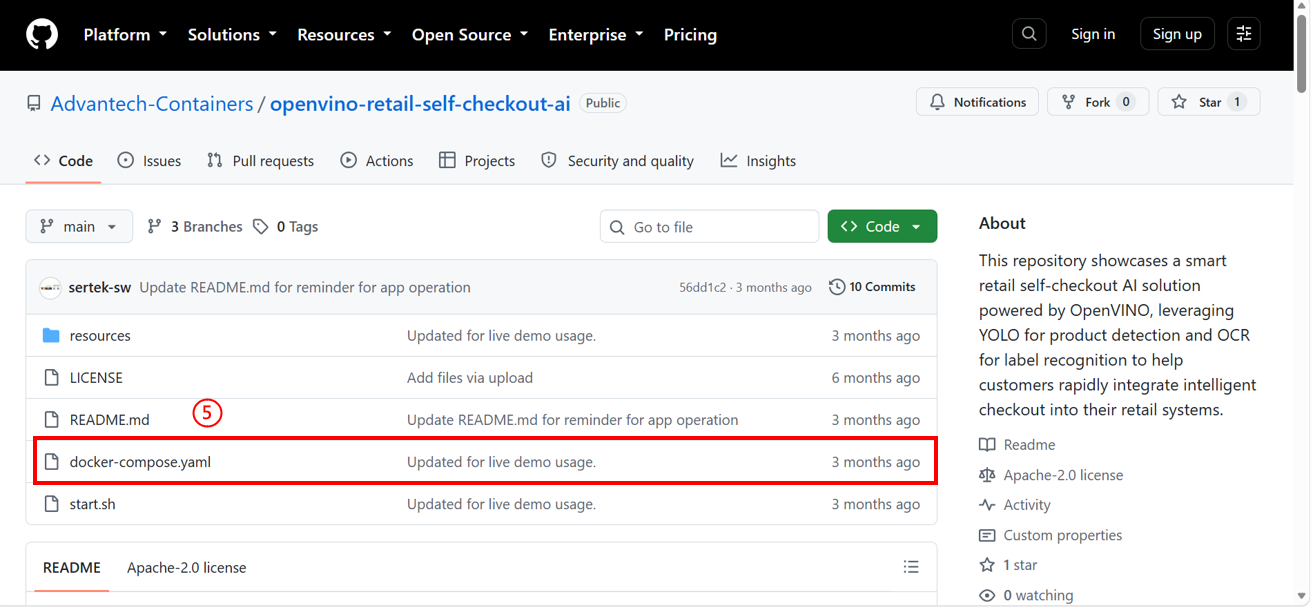Open the appearance settings sliders icon
The width and height of the screenshot is (1313, 609).
(x=1244, y=34)
